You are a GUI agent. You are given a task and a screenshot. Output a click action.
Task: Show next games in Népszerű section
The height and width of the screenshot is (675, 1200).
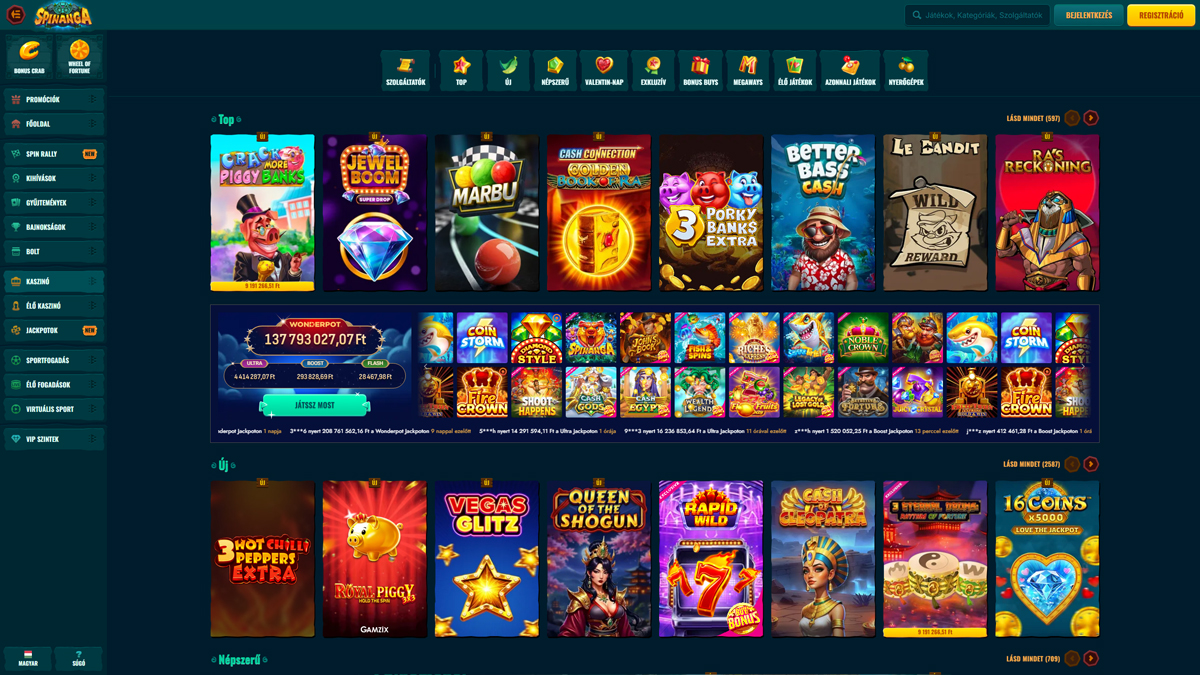click(x=1091, y=658)
